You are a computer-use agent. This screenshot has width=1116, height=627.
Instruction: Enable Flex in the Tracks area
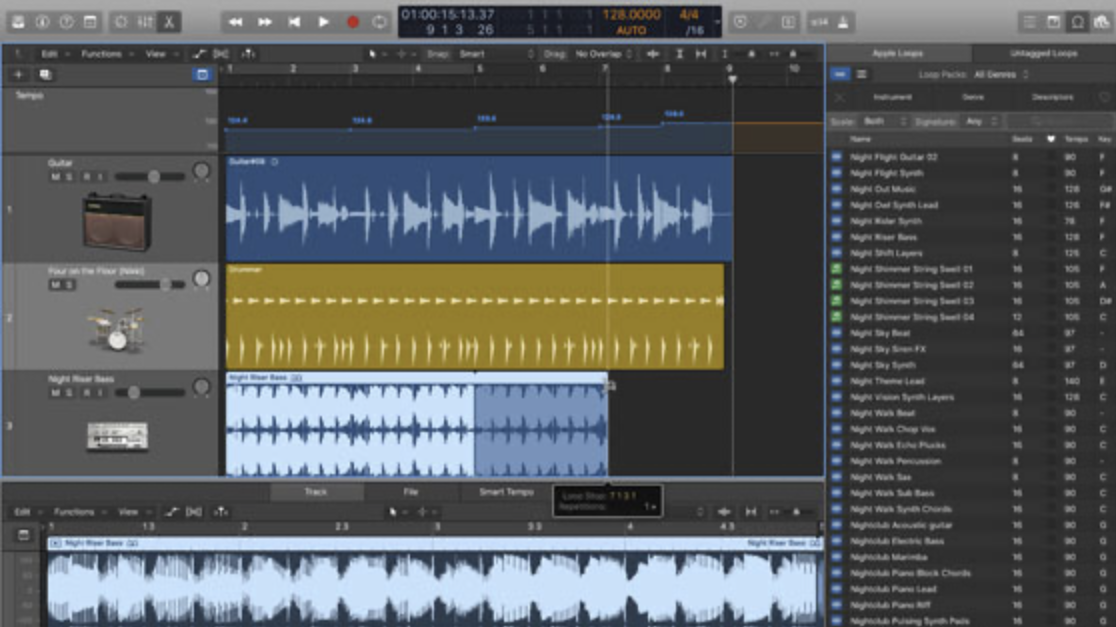[221, 54]
